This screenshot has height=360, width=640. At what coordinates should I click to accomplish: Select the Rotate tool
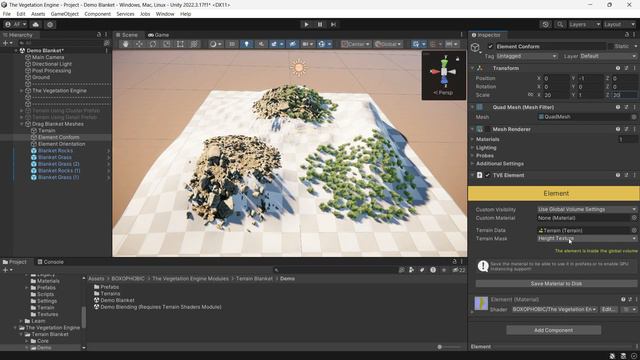click(153, 44)
